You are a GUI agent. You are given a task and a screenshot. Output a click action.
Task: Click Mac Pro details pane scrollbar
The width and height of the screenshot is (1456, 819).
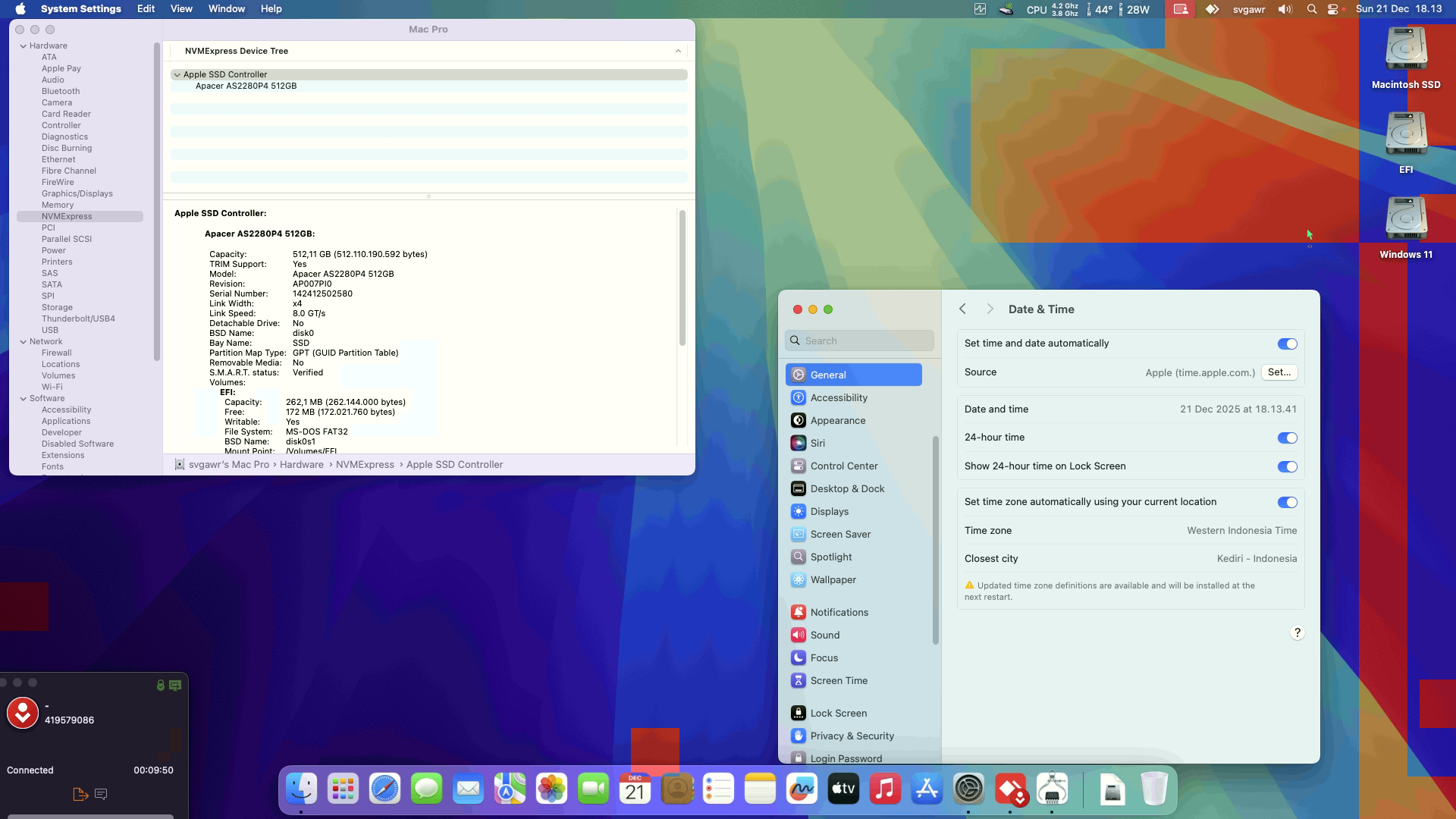pyautogui.click(x=682, y=278)
